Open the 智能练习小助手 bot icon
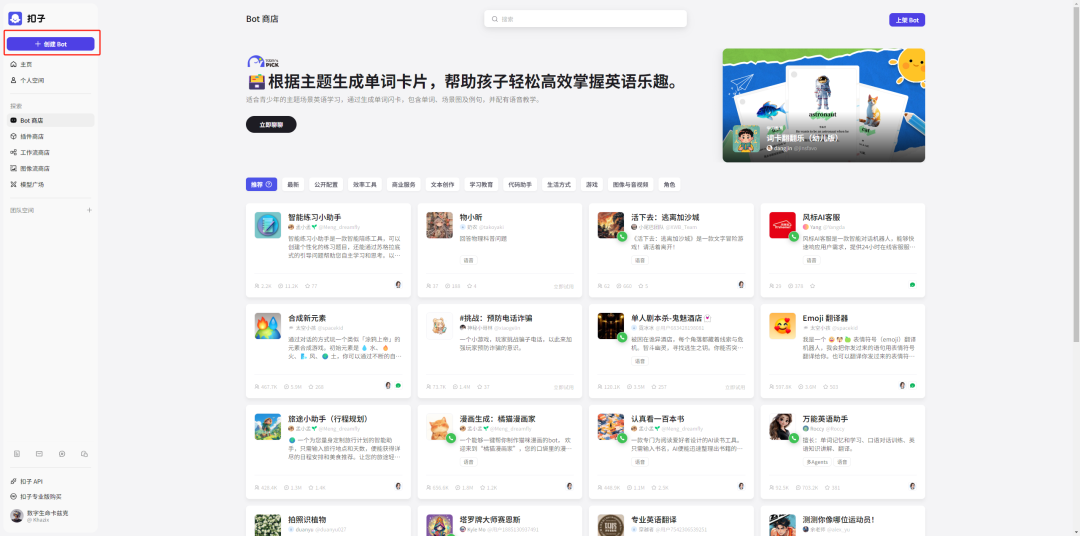 pyautogui.click(x=267, y=225)
